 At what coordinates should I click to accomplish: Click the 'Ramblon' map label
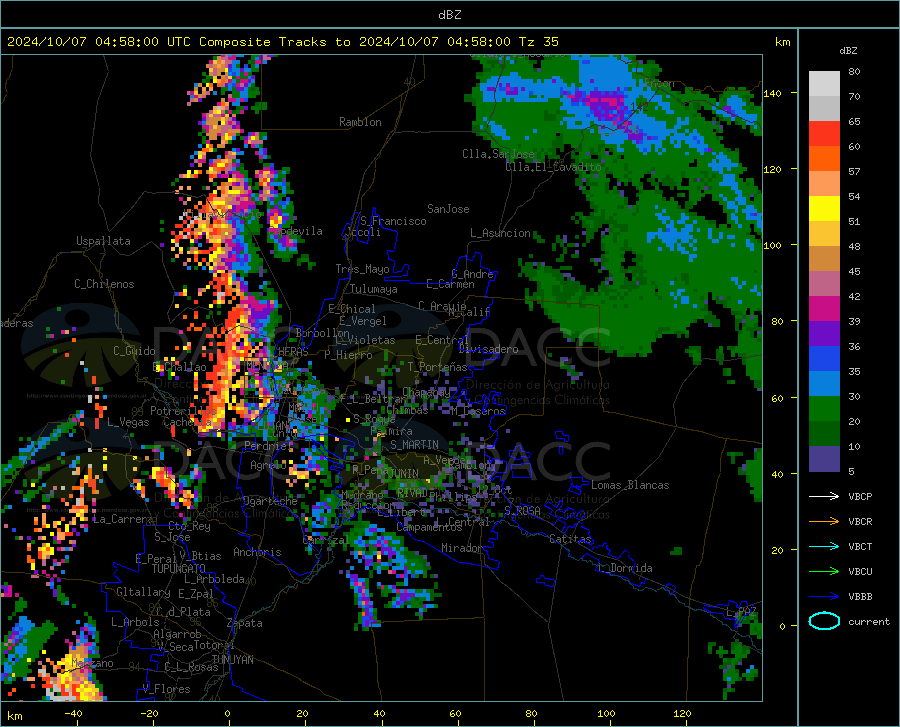pyautogui.click(x=360, y=122)
